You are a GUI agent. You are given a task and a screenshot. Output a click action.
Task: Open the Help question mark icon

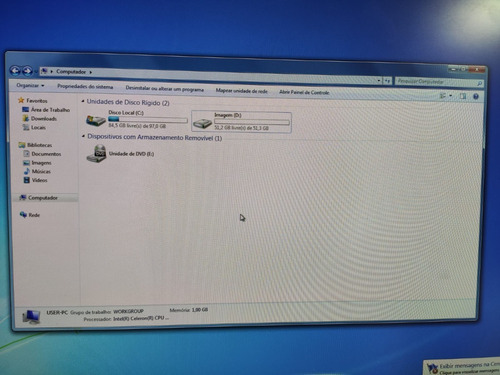(x=476, y=97)
